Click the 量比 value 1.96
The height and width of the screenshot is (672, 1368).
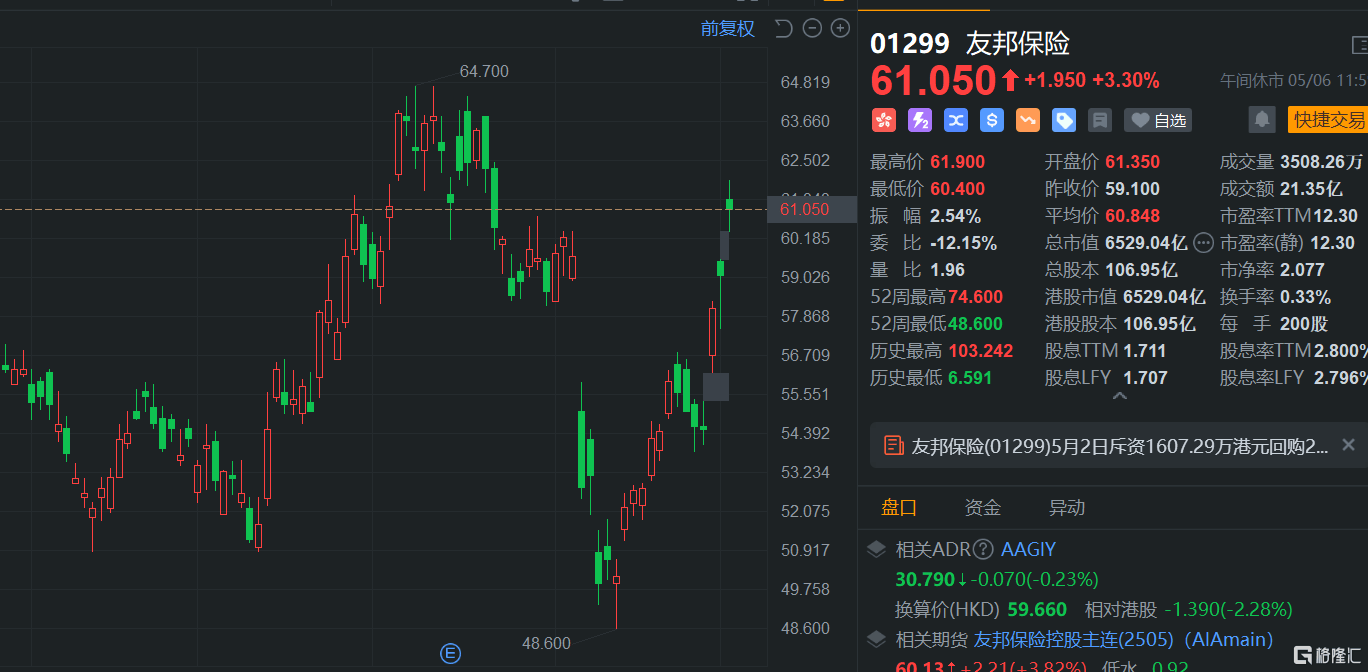tap(947, 270)
